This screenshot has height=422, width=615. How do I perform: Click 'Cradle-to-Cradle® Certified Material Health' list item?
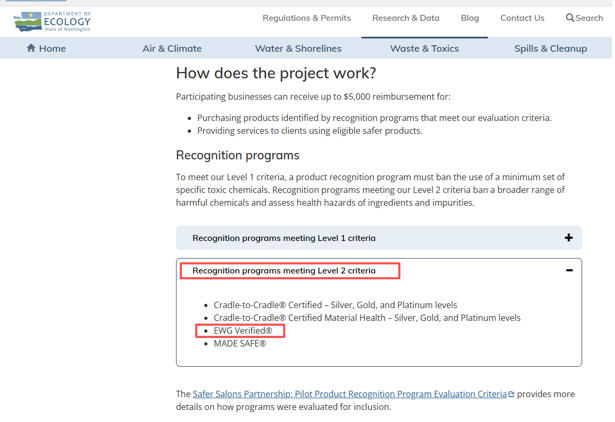point(367,318)
